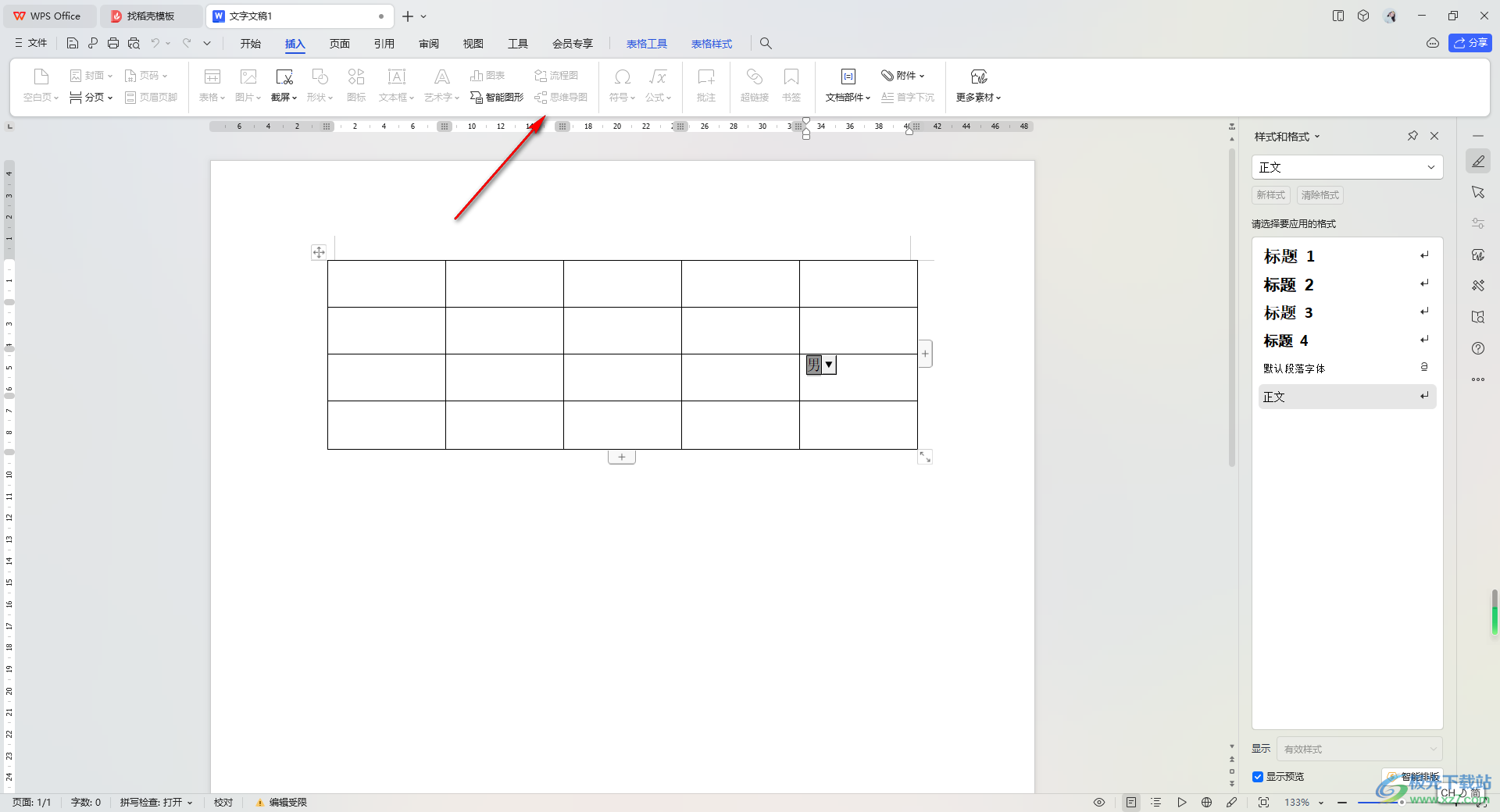This screenshot has height=812, width=1500.
Task: Toggle the 显示预览 checkbox
Action: click(x=1258, y=777)
